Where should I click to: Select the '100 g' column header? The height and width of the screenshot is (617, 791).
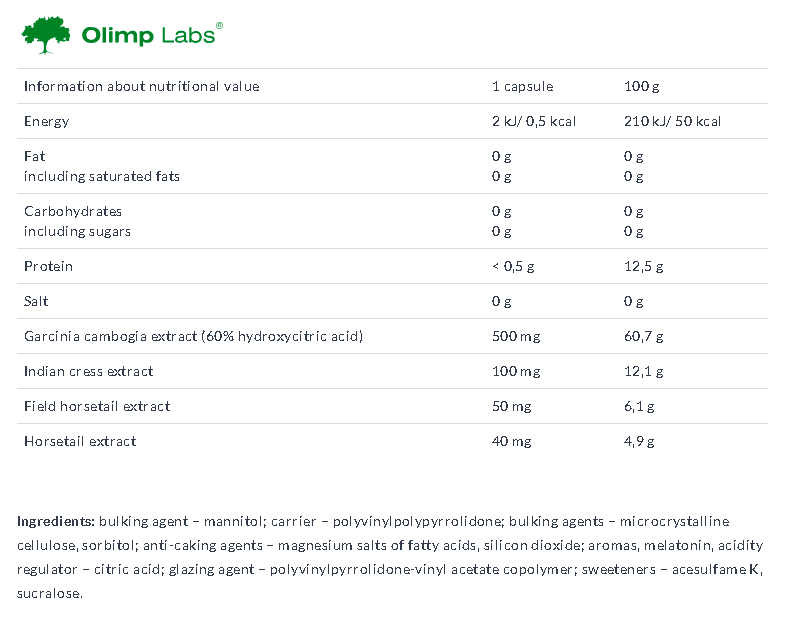pyautogui.click(x=642, y=86)
